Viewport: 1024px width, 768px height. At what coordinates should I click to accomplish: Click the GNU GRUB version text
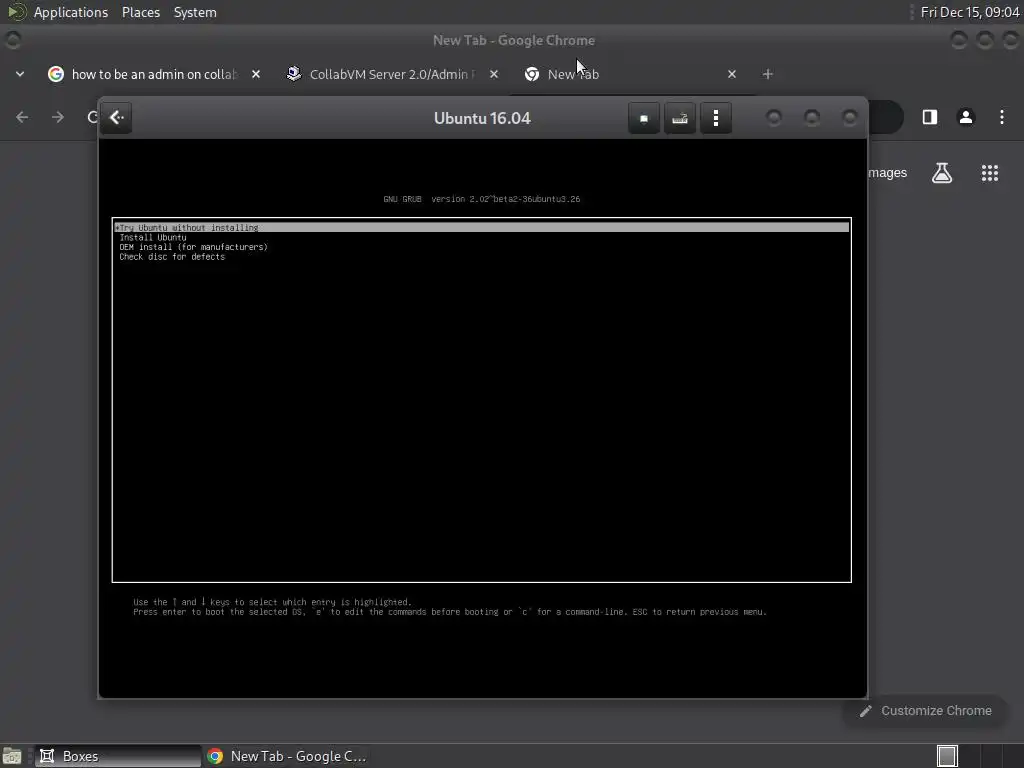point(481,199)
